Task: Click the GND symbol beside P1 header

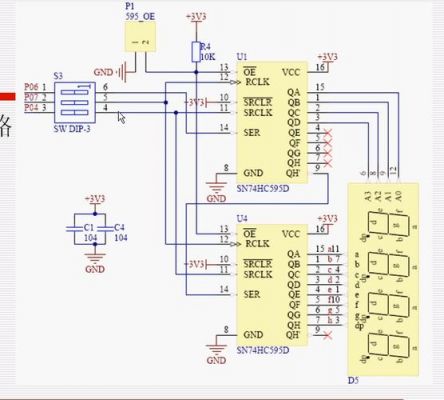Action: (x=114, y=72)
